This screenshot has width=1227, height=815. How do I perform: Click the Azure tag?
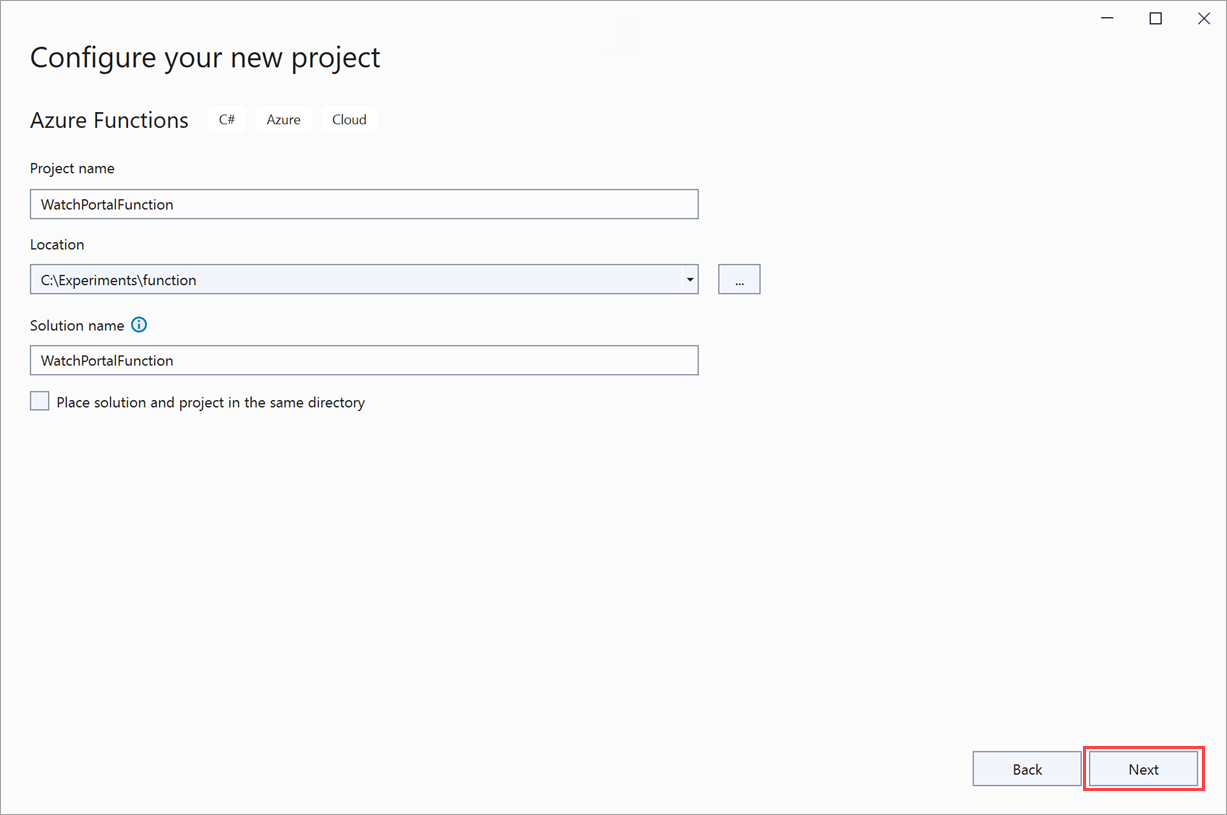(x=283, y=119)
